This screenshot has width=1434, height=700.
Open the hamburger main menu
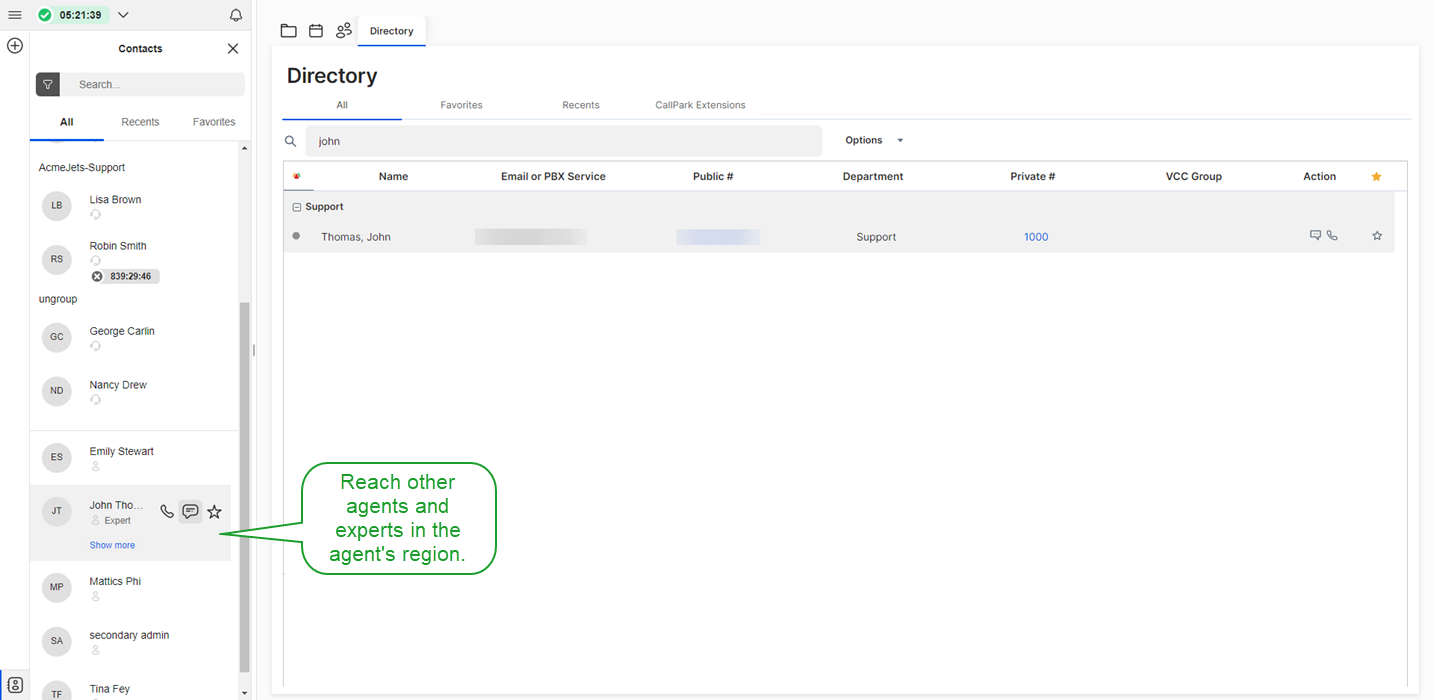[x=15, y=15]
